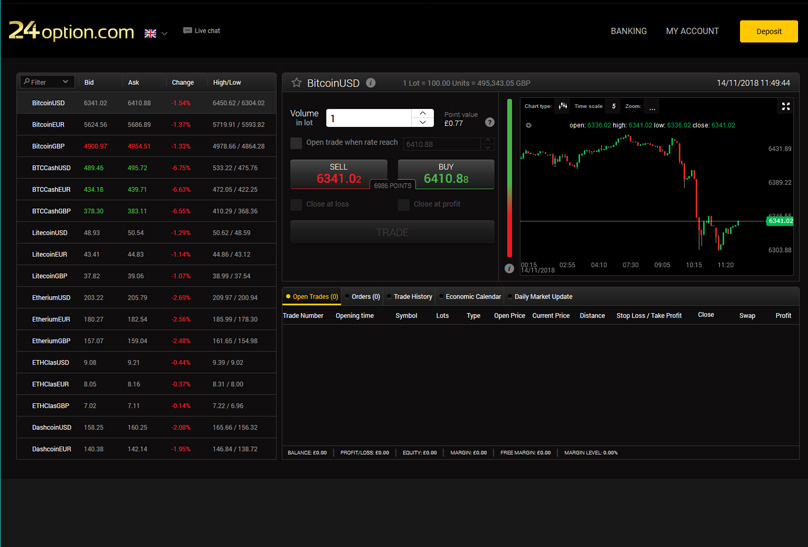
Task: Click the Volume in lot input field
Action: pos(369,118)
